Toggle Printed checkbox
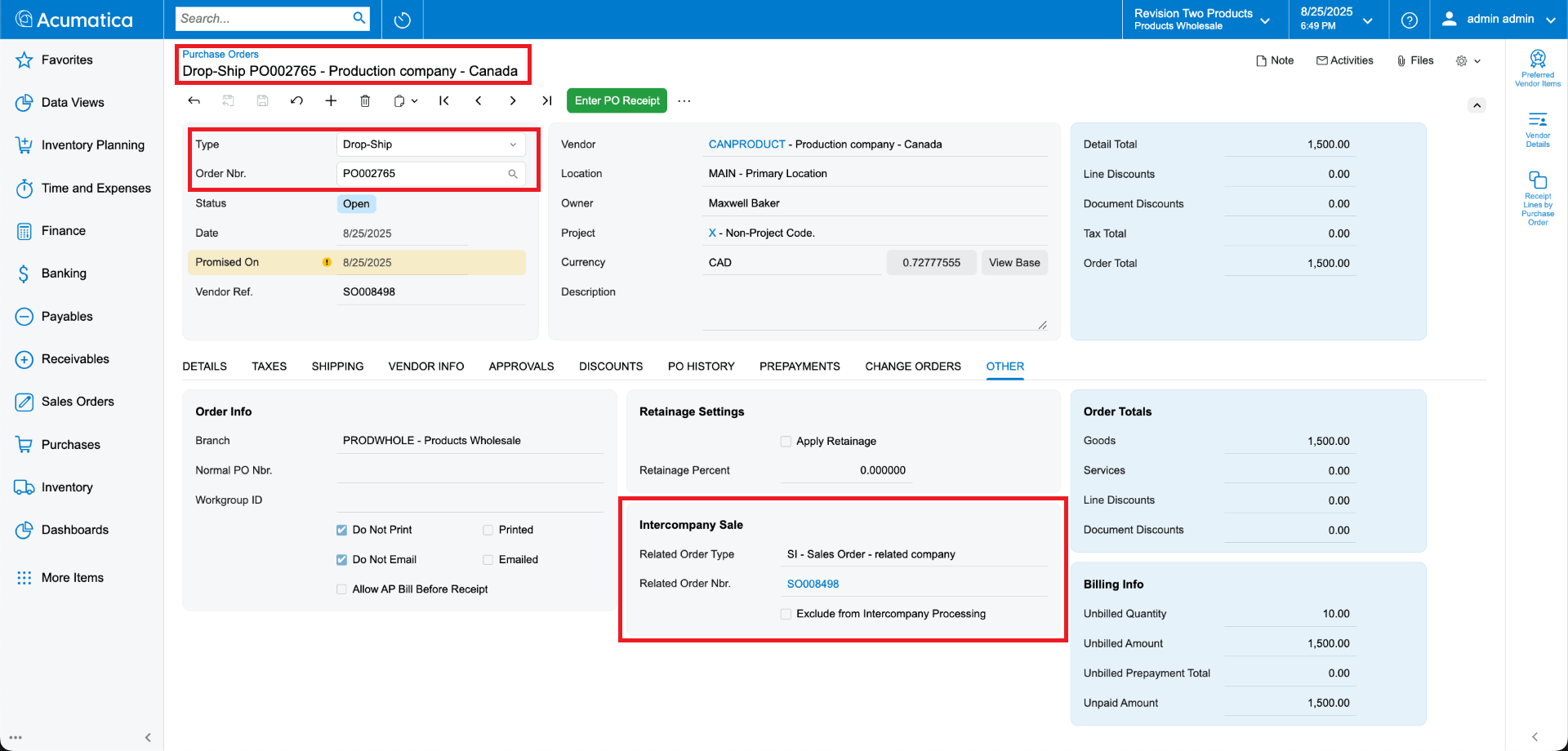 488,530
